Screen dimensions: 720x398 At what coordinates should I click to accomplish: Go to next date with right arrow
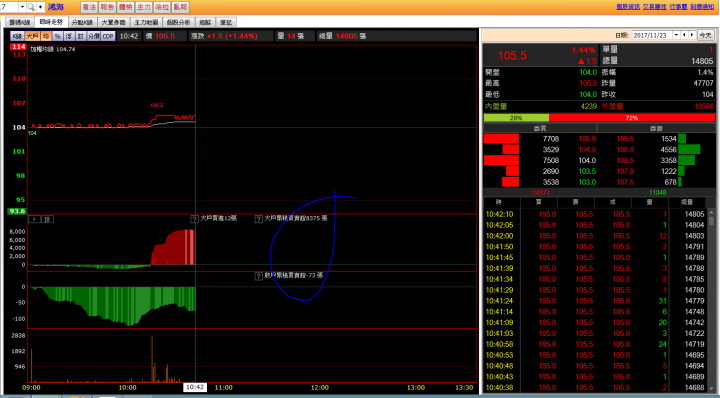point(692,35)
